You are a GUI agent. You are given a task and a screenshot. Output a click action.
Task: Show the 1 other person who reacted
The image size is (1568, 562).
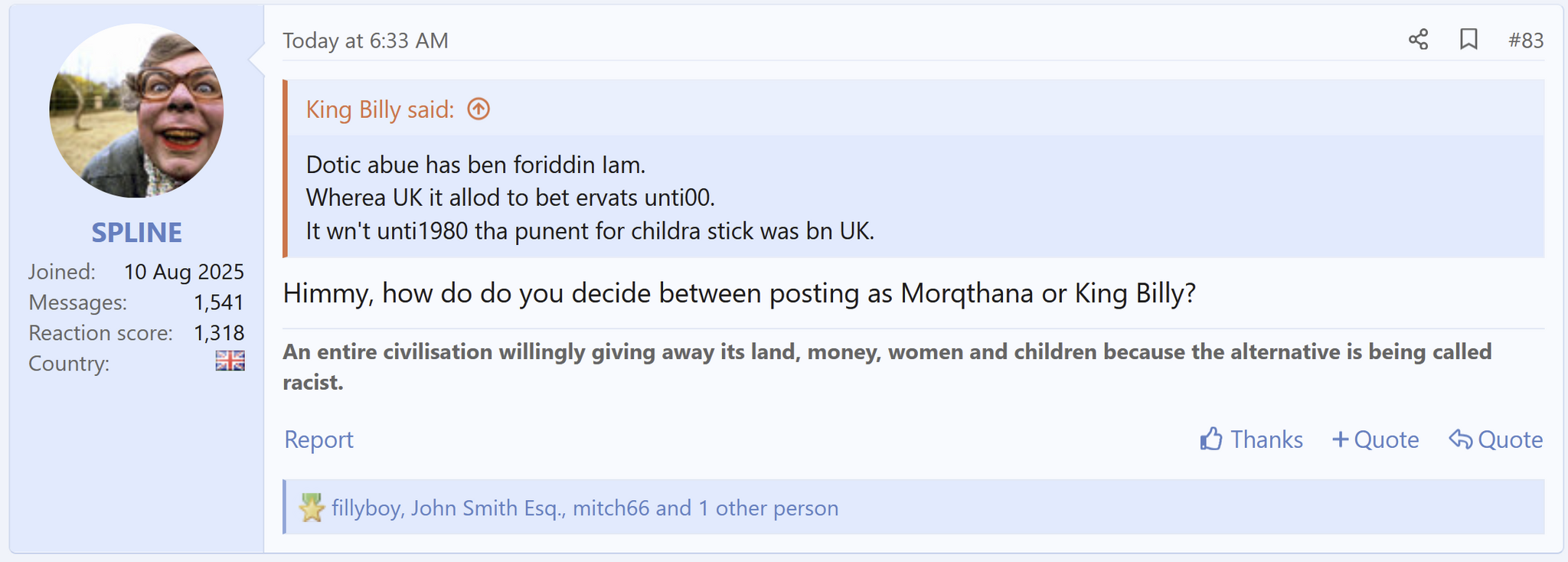768,508
